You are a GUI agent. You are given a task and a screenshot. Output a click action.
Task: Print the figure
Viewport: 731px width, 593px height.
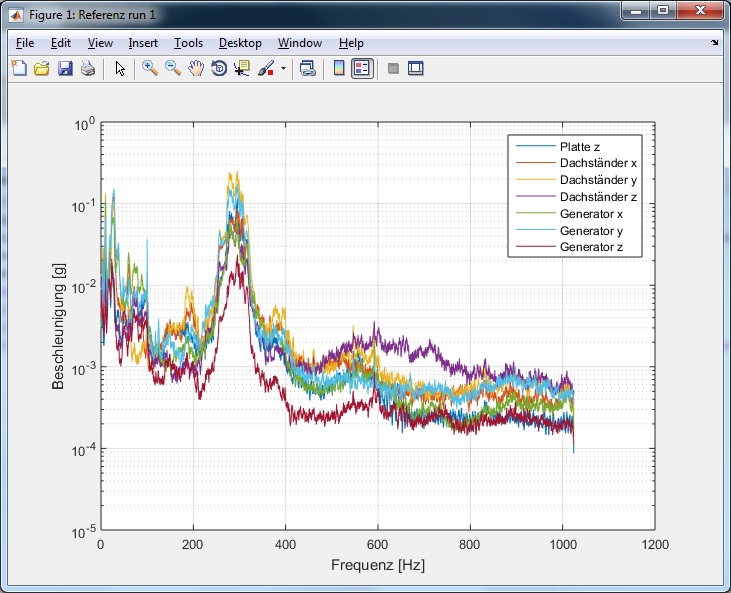pos(88,69)
